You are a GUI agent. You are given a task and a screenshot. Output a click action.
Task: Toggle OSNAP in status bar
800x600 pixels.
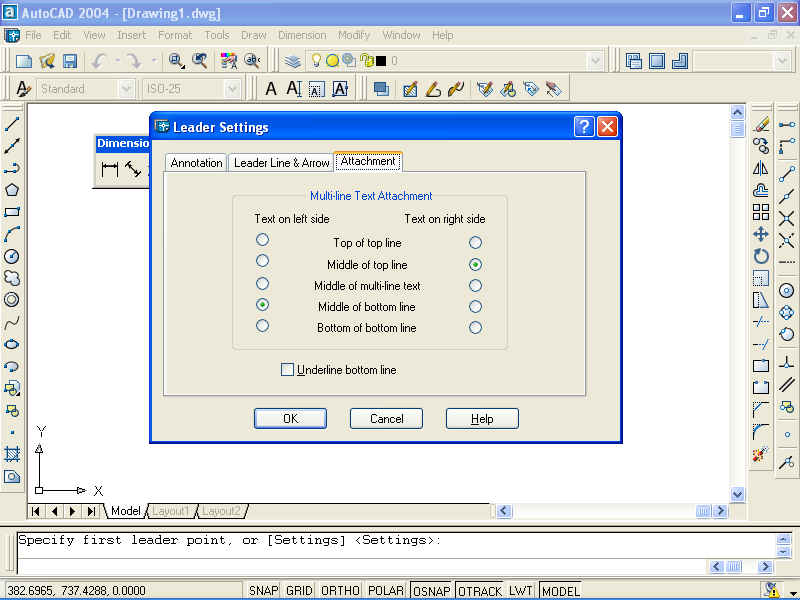[432, 590]
